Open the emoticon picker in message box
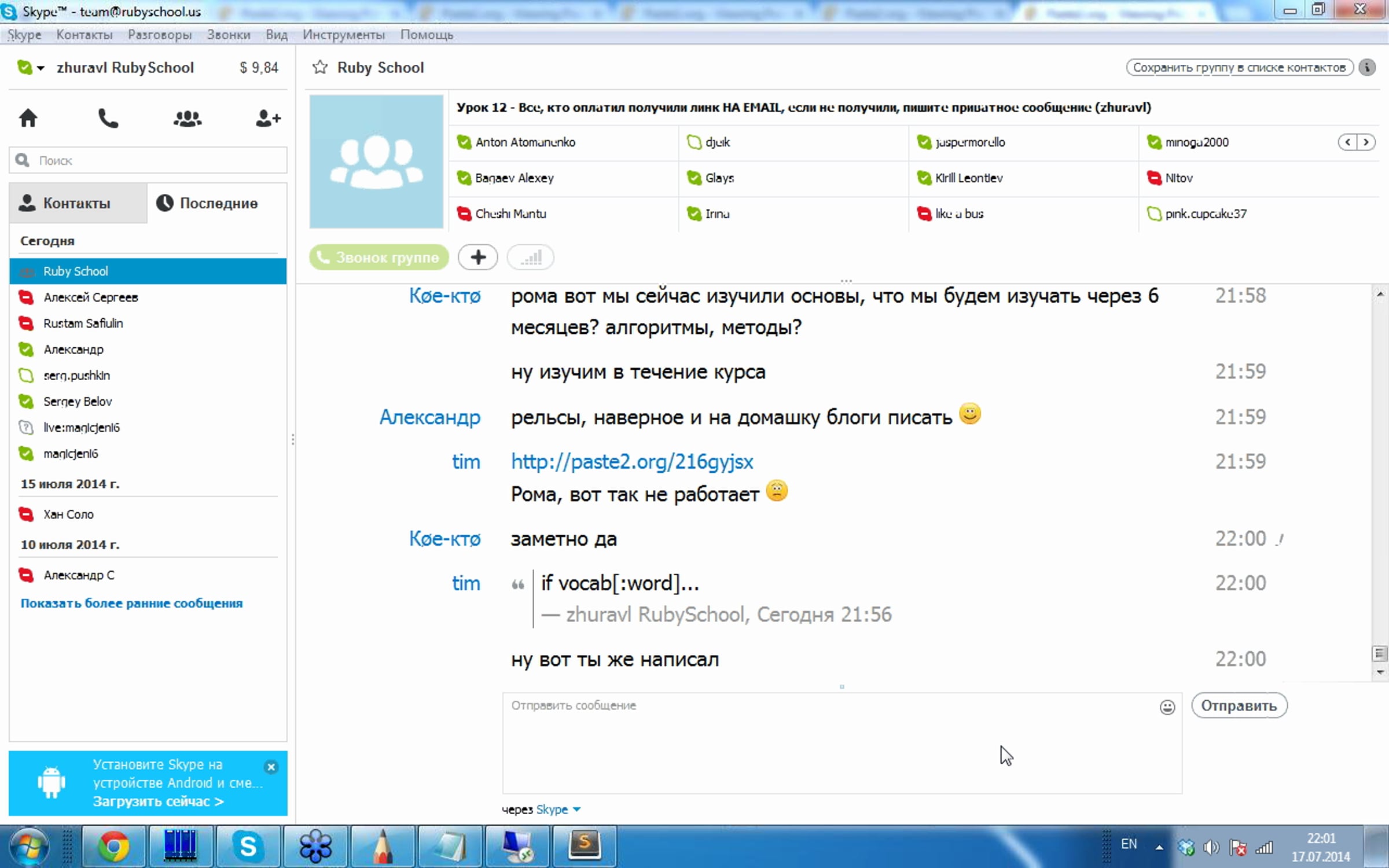1389x868 pixels. click(x=1167, y=707)
